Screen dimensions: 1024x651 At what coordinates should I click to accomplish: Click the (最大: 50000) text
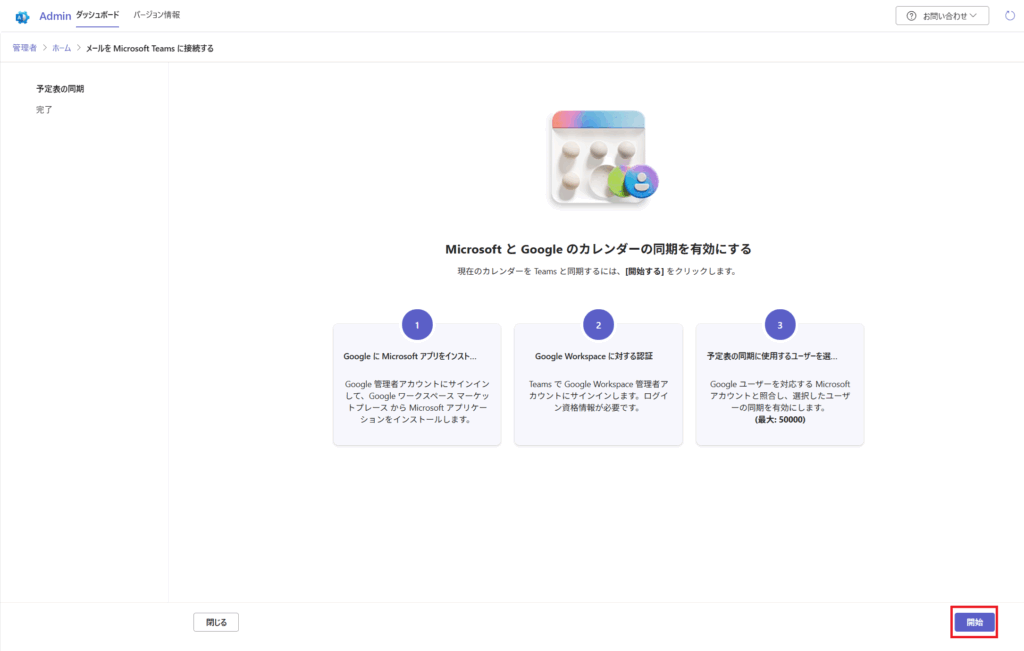click(x=780, y=420)
